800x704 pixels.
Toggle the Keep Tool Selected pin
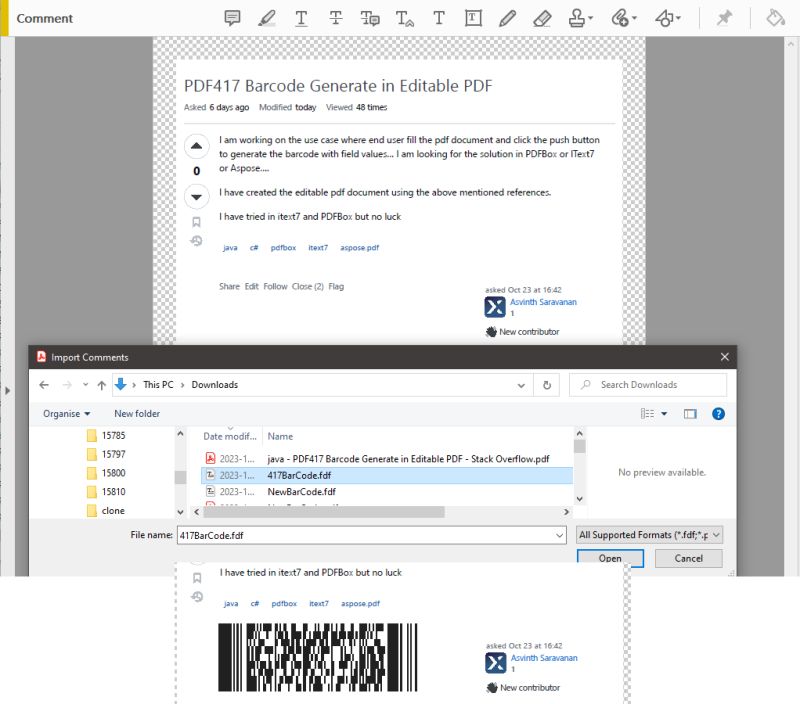point(726,17)
